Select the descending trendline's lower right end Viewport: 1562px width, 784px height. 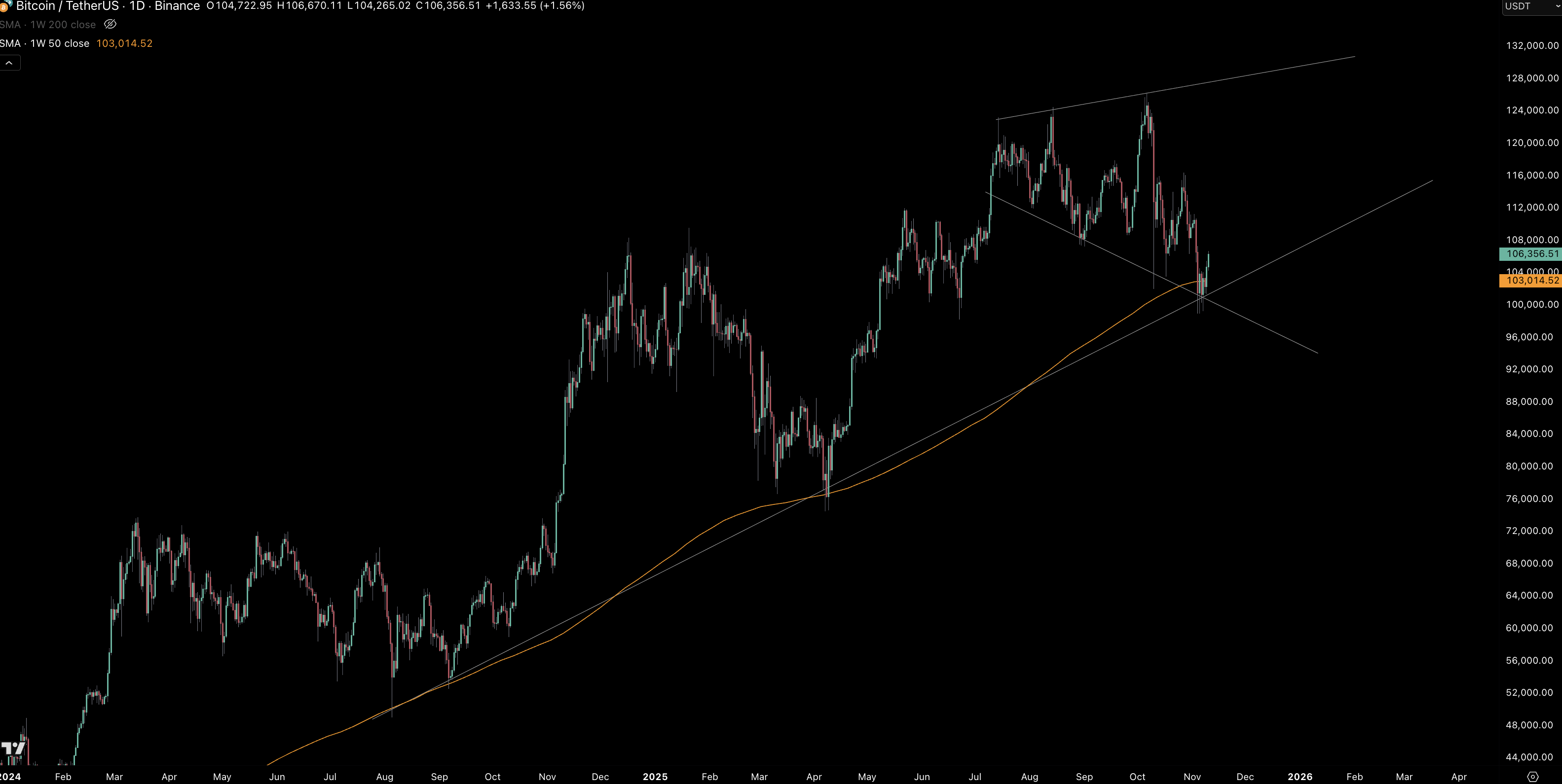[x=1317, y=353]
